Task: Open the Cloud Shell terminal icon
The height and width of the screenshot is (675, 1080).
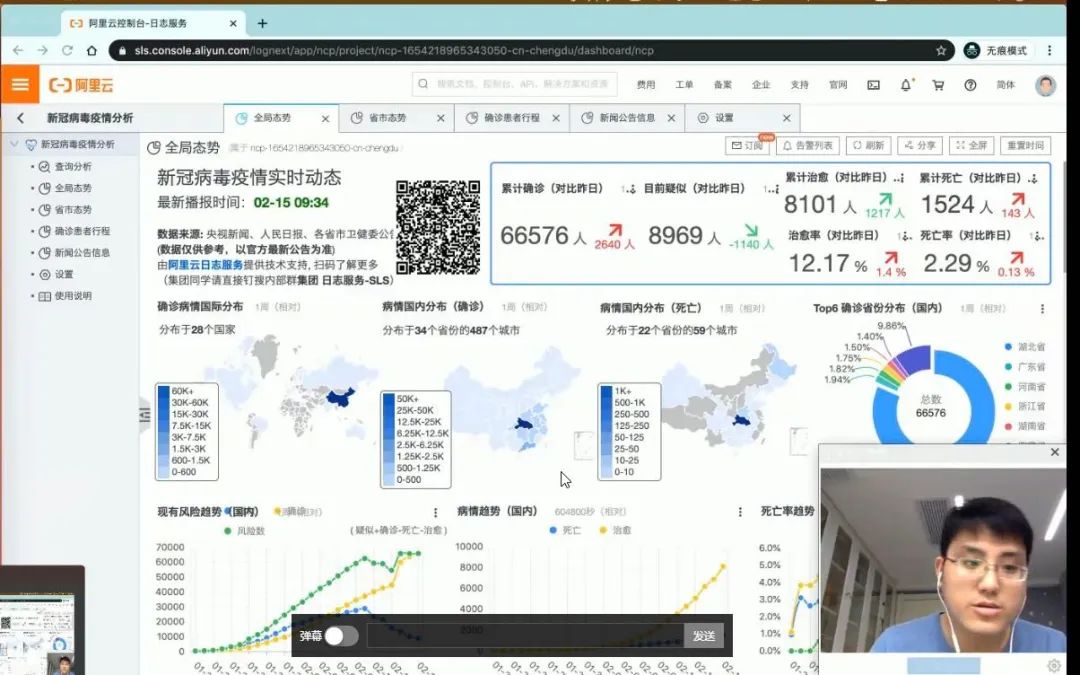Action: pos(873,85)
